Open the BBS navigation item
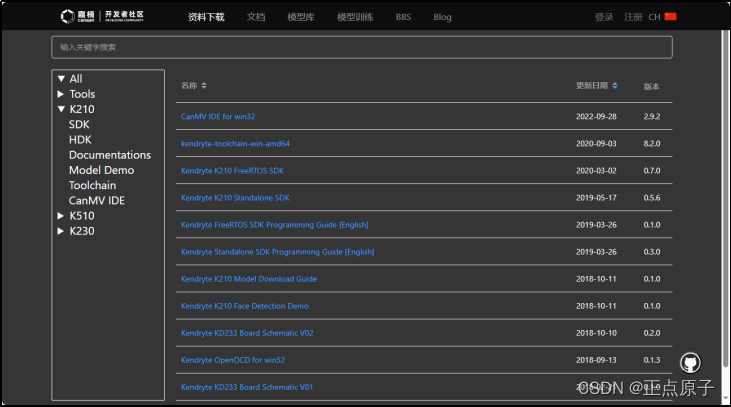Screen dimensions: 731x407 point(403,17)
